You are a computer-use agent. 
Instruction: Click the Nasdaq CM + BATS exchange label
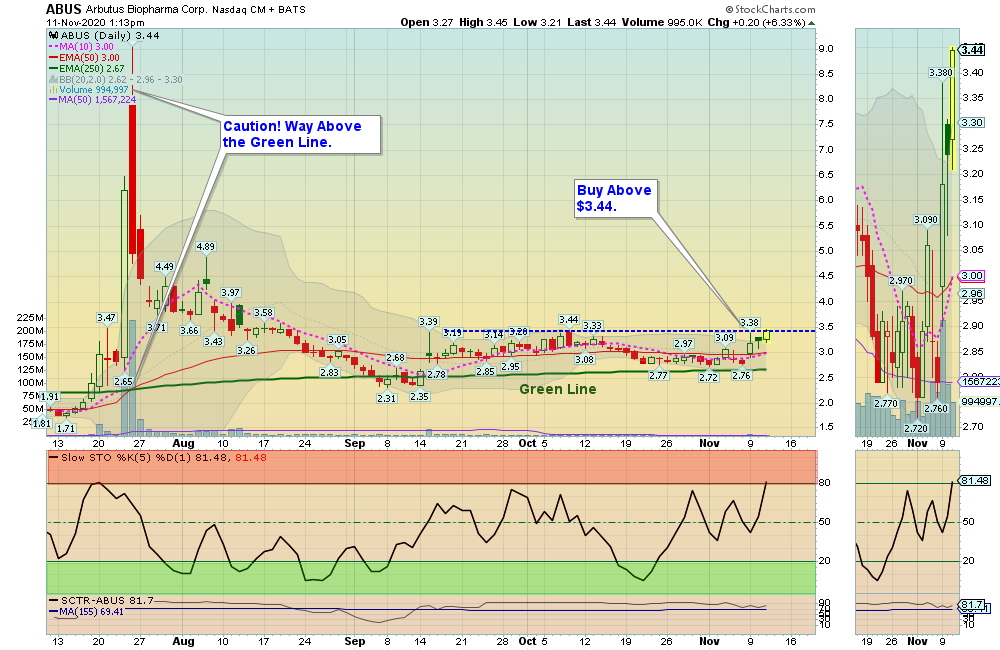click(x=259, y=10)
